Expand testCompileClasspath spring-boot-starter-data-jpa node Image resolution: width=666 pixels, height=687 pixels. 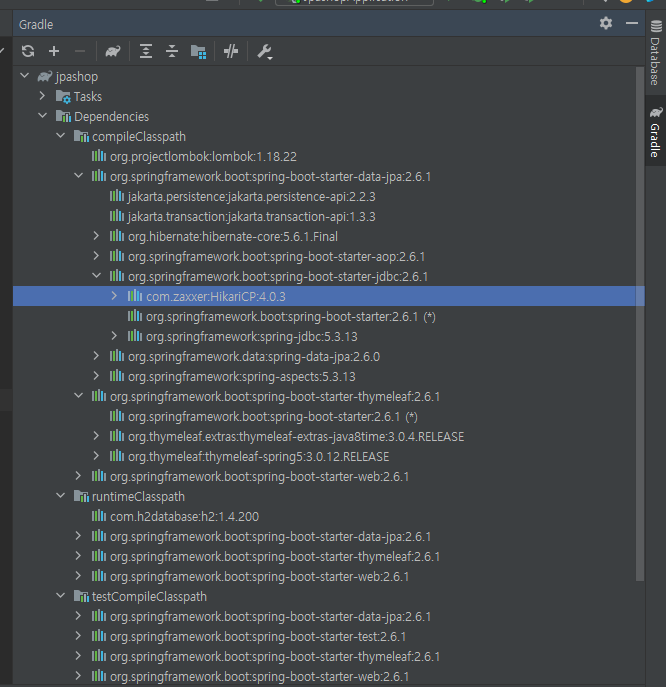[78, 616]
